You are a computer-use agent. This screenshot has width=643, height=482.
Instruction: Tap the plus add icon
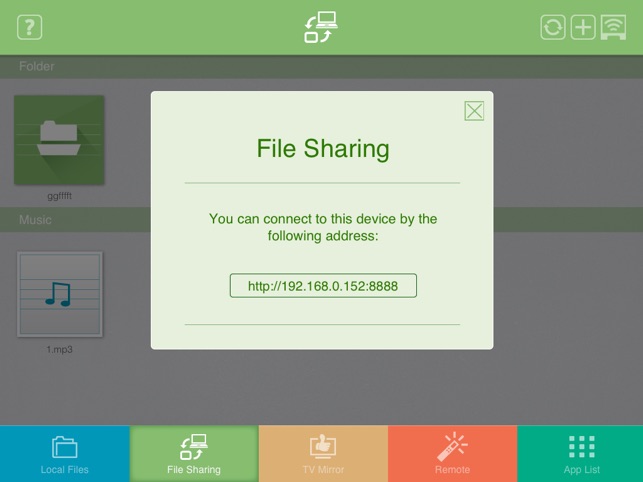pos(583,27)
